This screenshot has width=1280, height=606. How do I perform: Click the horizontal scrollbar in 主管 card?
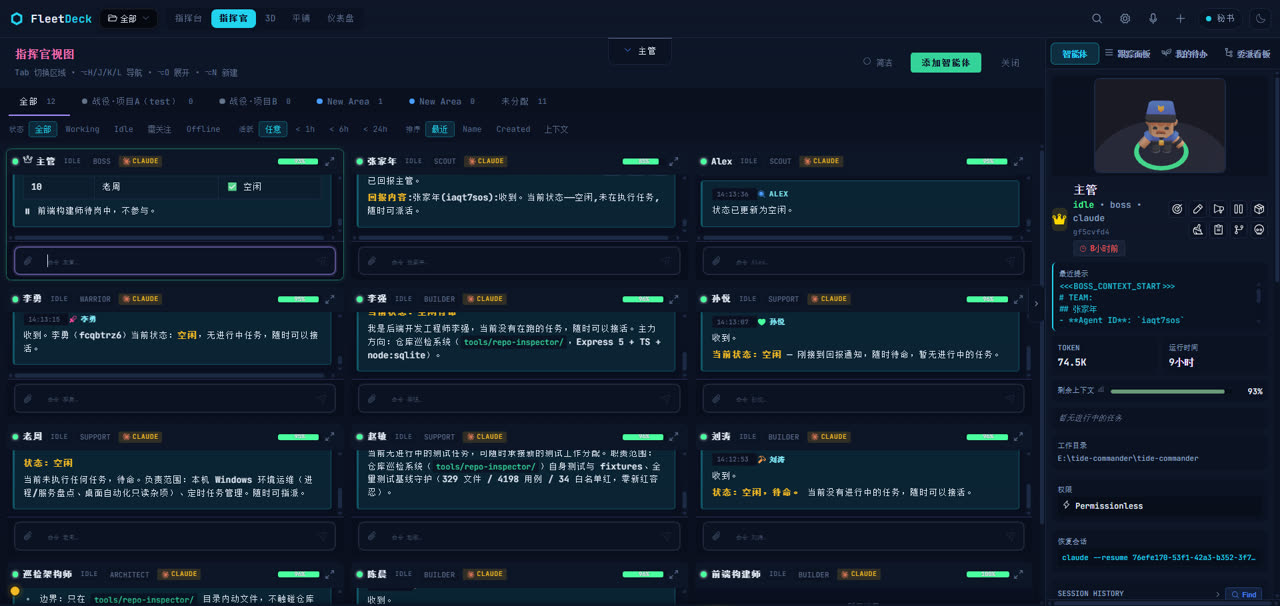pos(168,237)
